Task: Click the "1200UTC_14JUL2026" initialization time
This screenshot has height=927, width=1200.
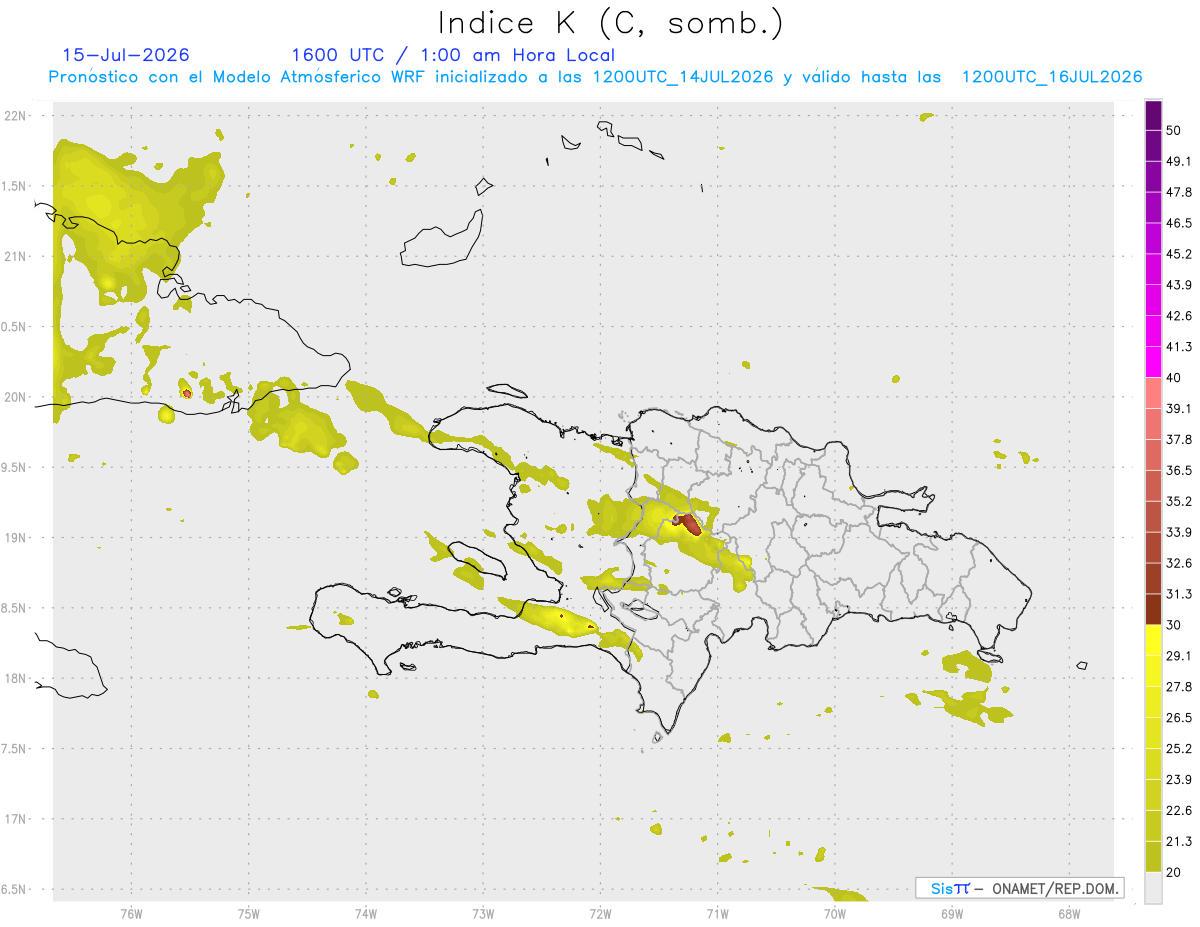Action: coord(683,77)
